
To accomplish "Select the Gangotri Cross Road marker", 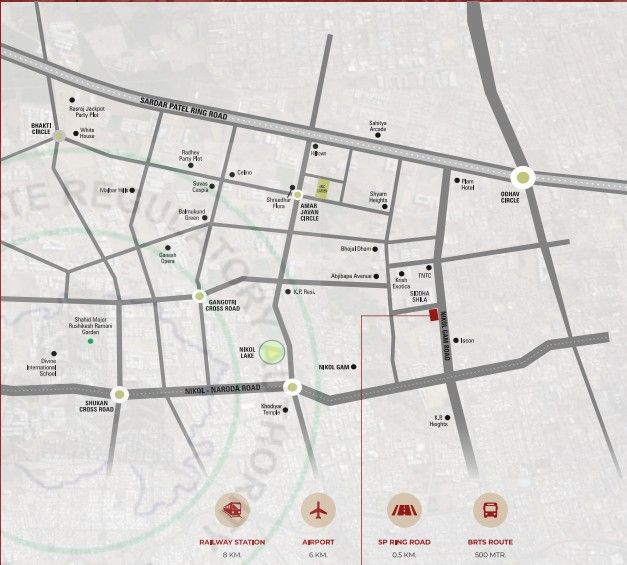I will (199, 295).
